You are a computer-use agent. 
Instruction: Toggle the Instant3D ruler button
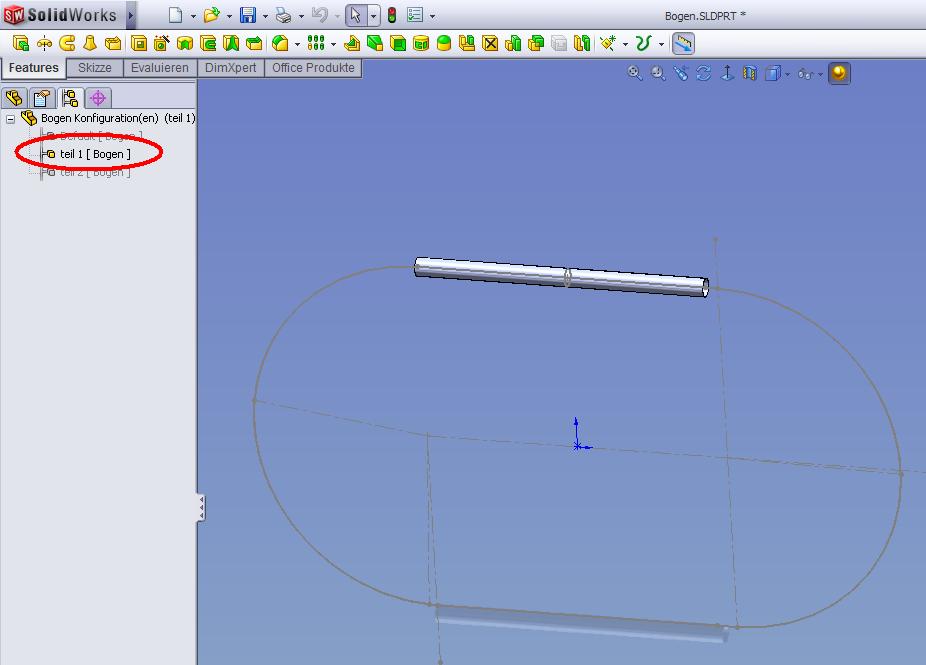(683, 43)
